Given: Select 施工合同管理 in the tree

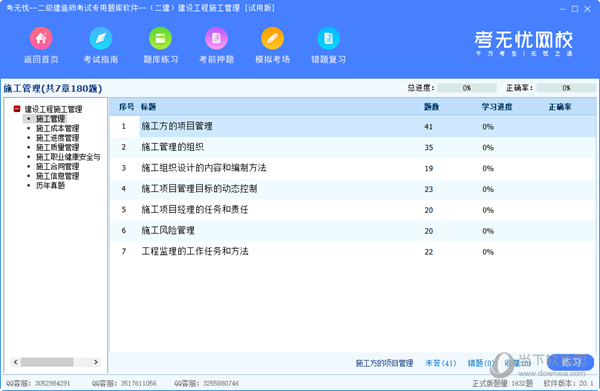Looking at the screenshot, I should click(57, 166).
